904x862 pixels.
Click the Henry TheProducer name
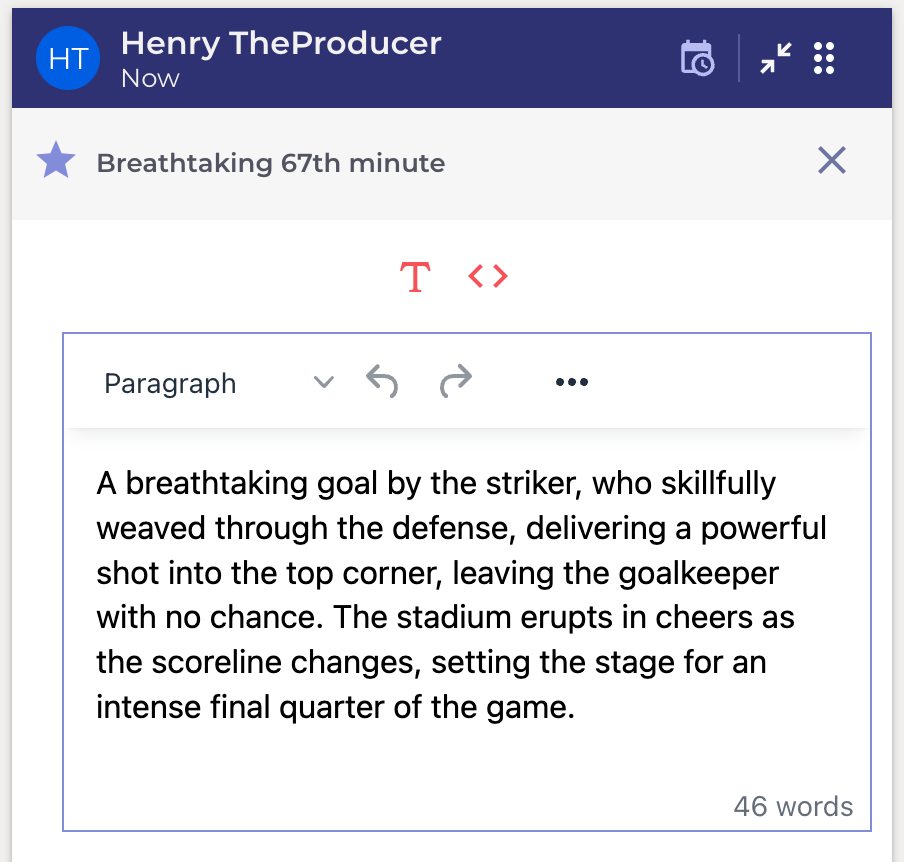[x=281, y=44]
